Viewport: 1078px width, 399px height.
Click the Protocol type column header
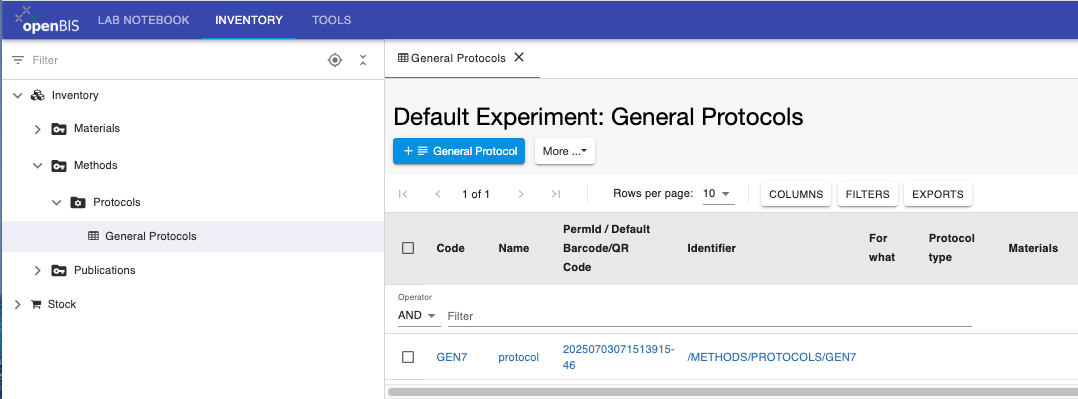pyautogui.click(x=952, y=248)
